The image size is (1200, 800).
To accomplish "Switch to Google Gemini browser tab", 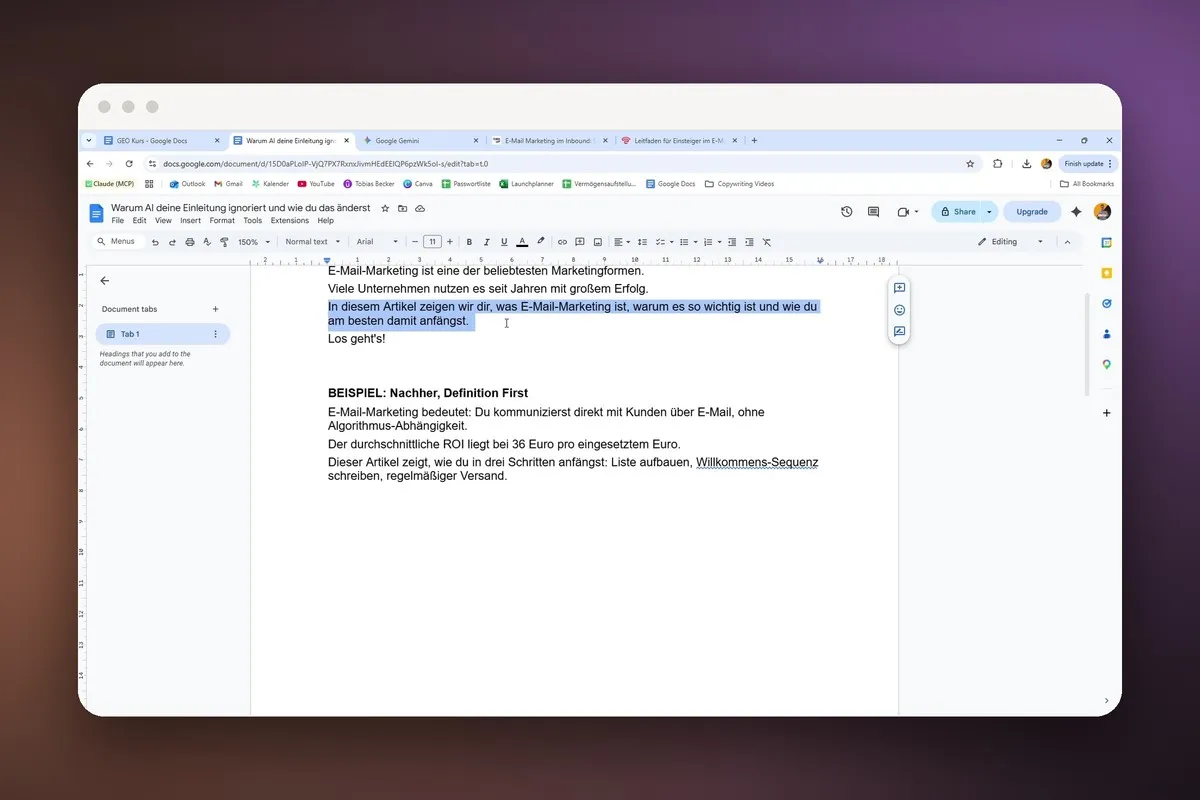I will point(420,141).
